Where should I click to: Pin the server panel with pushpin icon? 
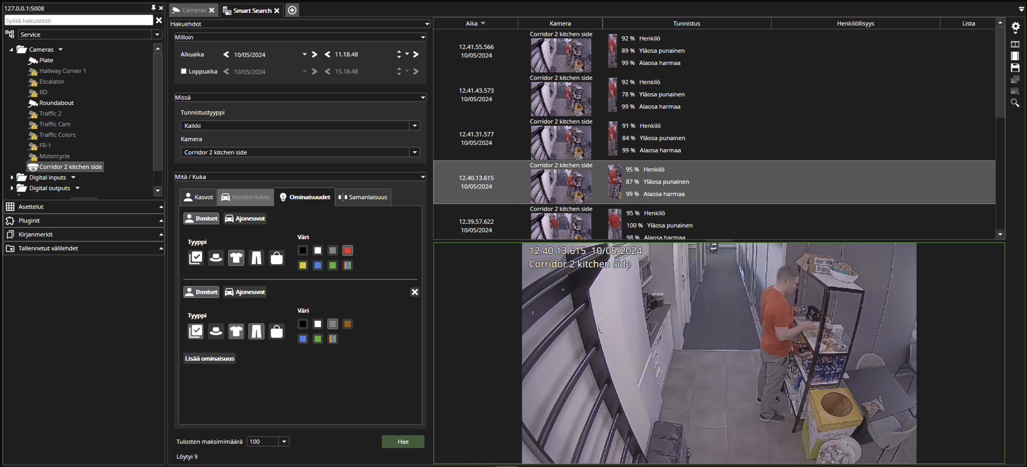pos(153,7)
